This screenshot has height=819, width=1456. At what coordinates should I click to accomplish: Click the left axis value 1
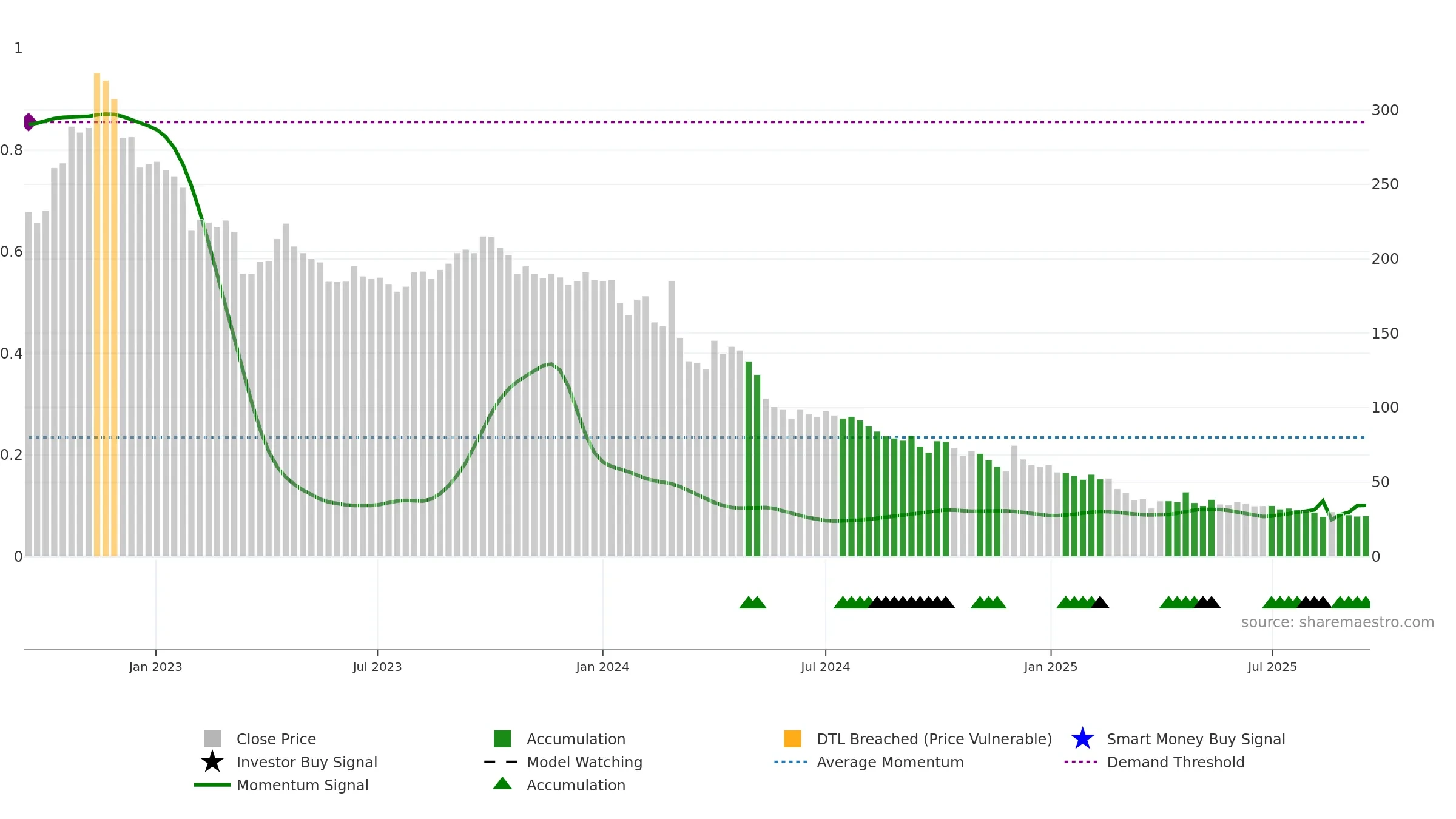tap(18, 49)
